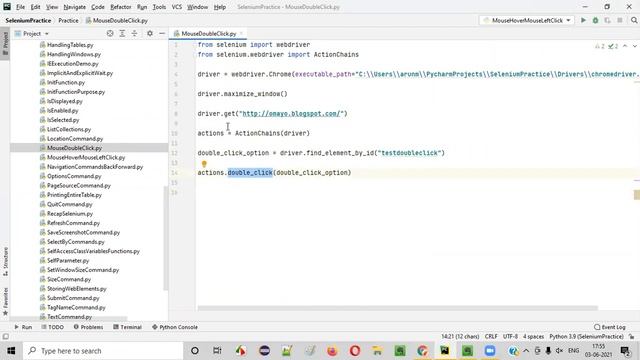The width and height of the screenshot is (640, 360).
Task: Open the Problems tool window tab
Action: pos(88,327)
